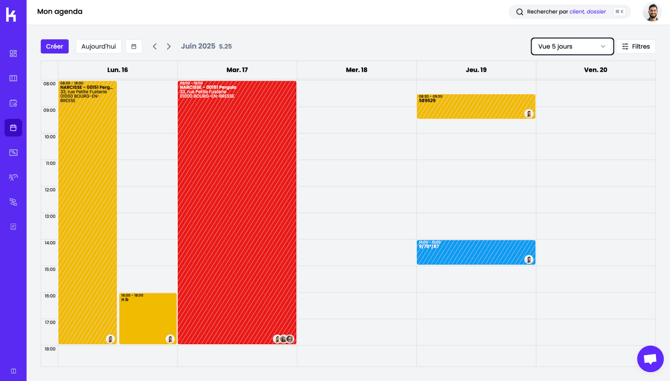Open the Tuesday red NARCISSE Pergola event
Image resolution: width=670 pixels, height=381 pixels.
[x=237, y=212]
